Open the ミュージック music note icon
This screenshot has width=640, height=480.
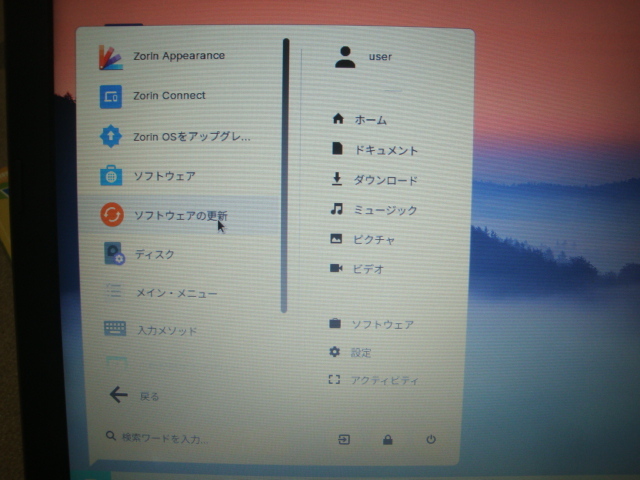click(x=337, y=209)
